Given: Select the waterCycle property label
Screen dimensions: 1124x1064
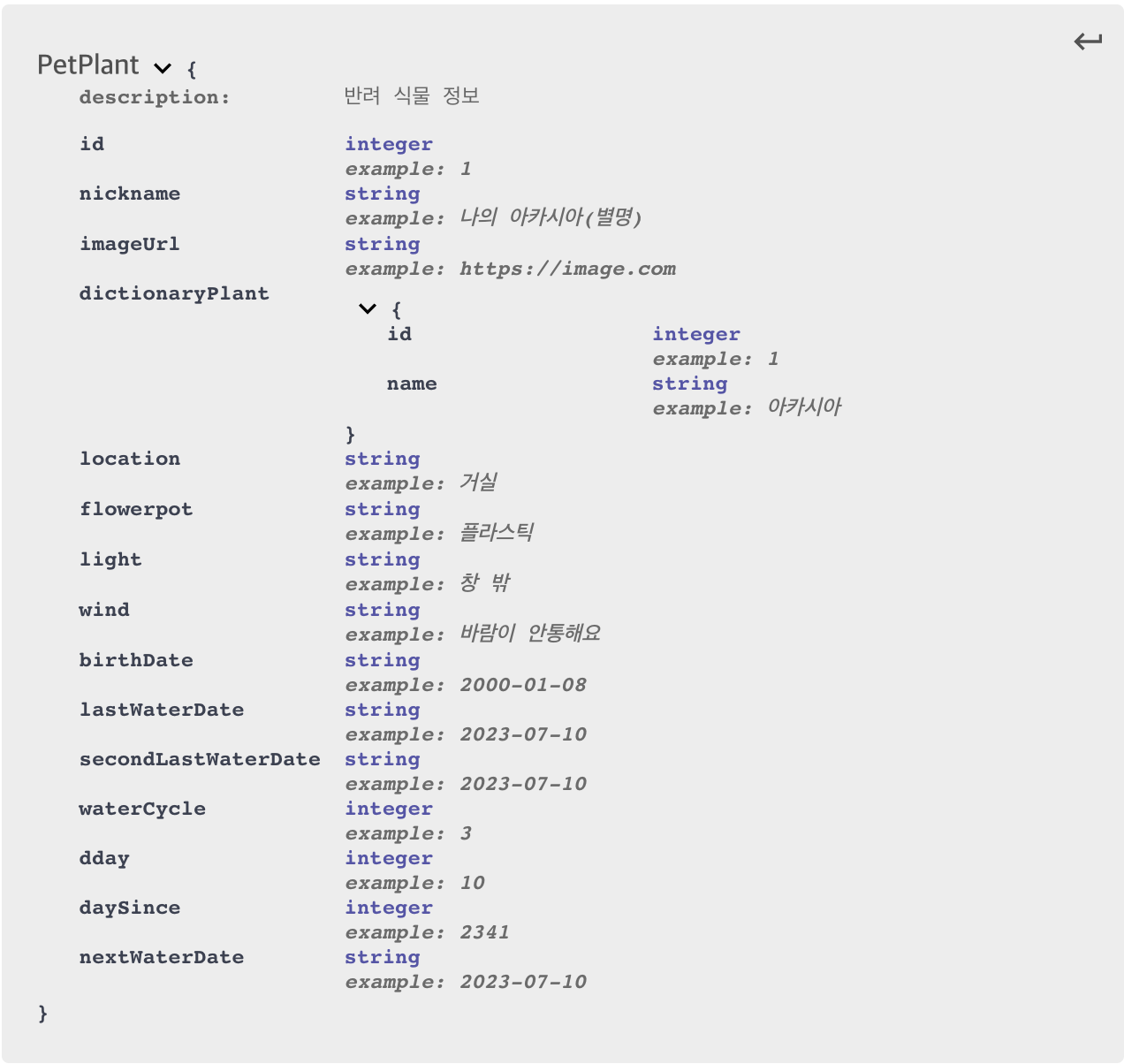Looking at the screenshot, I should click(x=142, y=809).
